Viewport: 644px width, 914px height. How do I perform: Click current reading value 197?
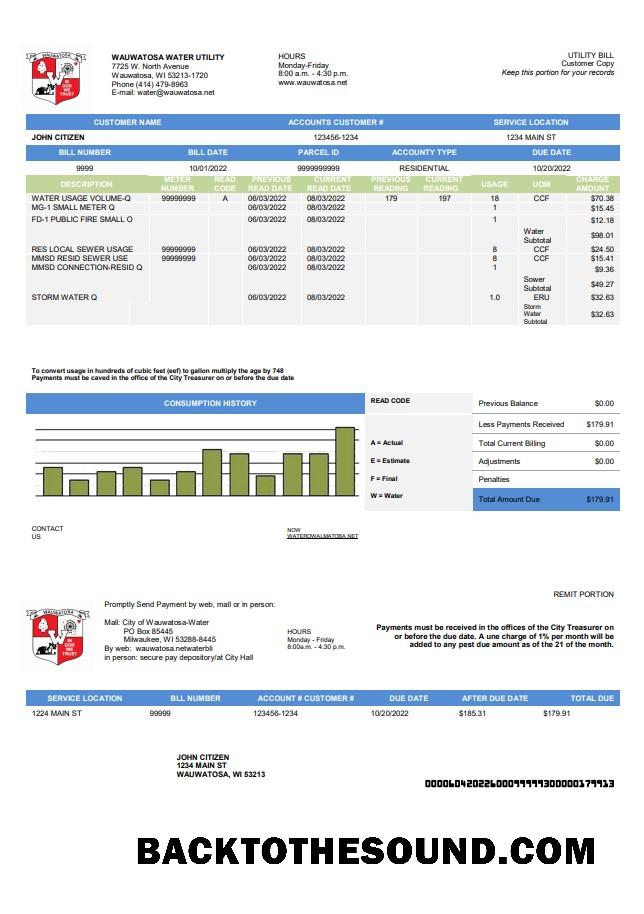click(x=445, y=199)
